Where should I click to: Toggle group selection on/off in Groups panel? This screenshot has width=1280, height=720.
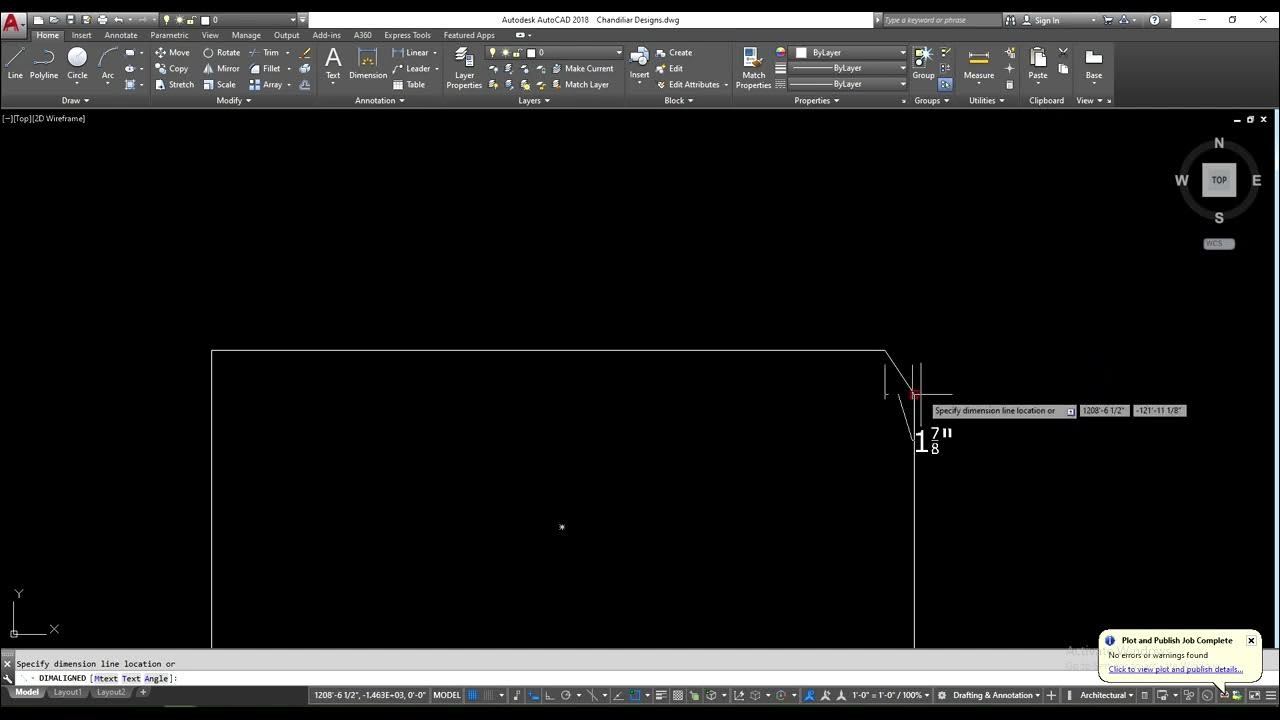(x=945, y=85)
